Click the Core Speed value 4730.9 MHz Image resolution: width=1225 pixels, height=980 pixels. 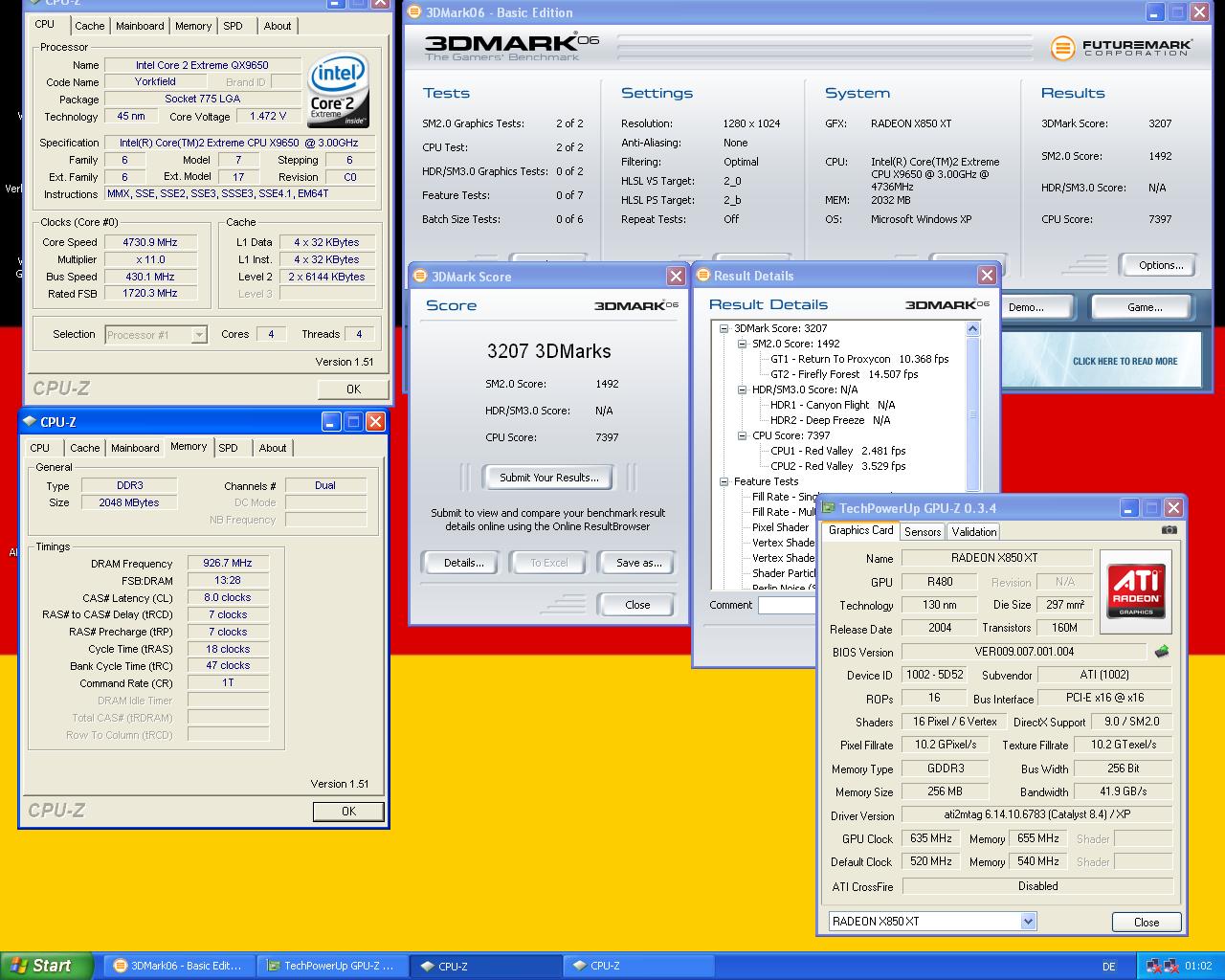pos(150,242)
